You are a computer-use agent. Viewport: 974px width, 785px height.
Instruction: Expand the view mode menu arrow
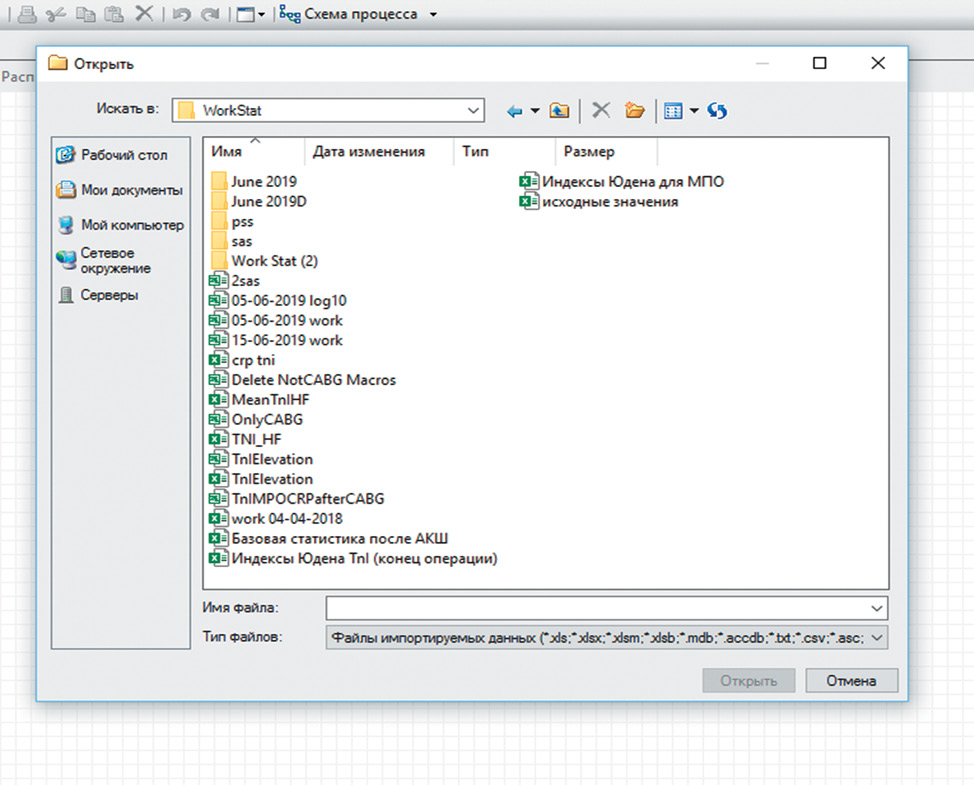point(693,111)
